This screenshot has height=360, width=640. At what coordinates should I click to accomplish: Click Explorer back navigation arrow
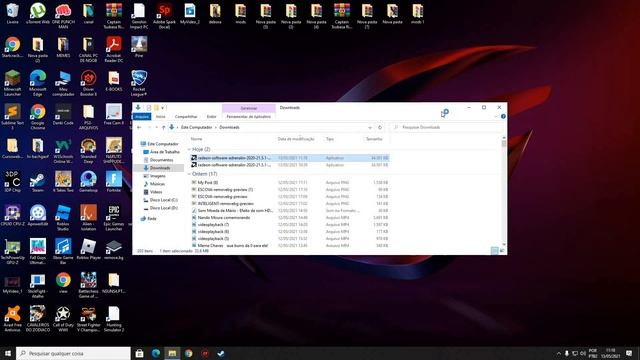pos(139,127)
